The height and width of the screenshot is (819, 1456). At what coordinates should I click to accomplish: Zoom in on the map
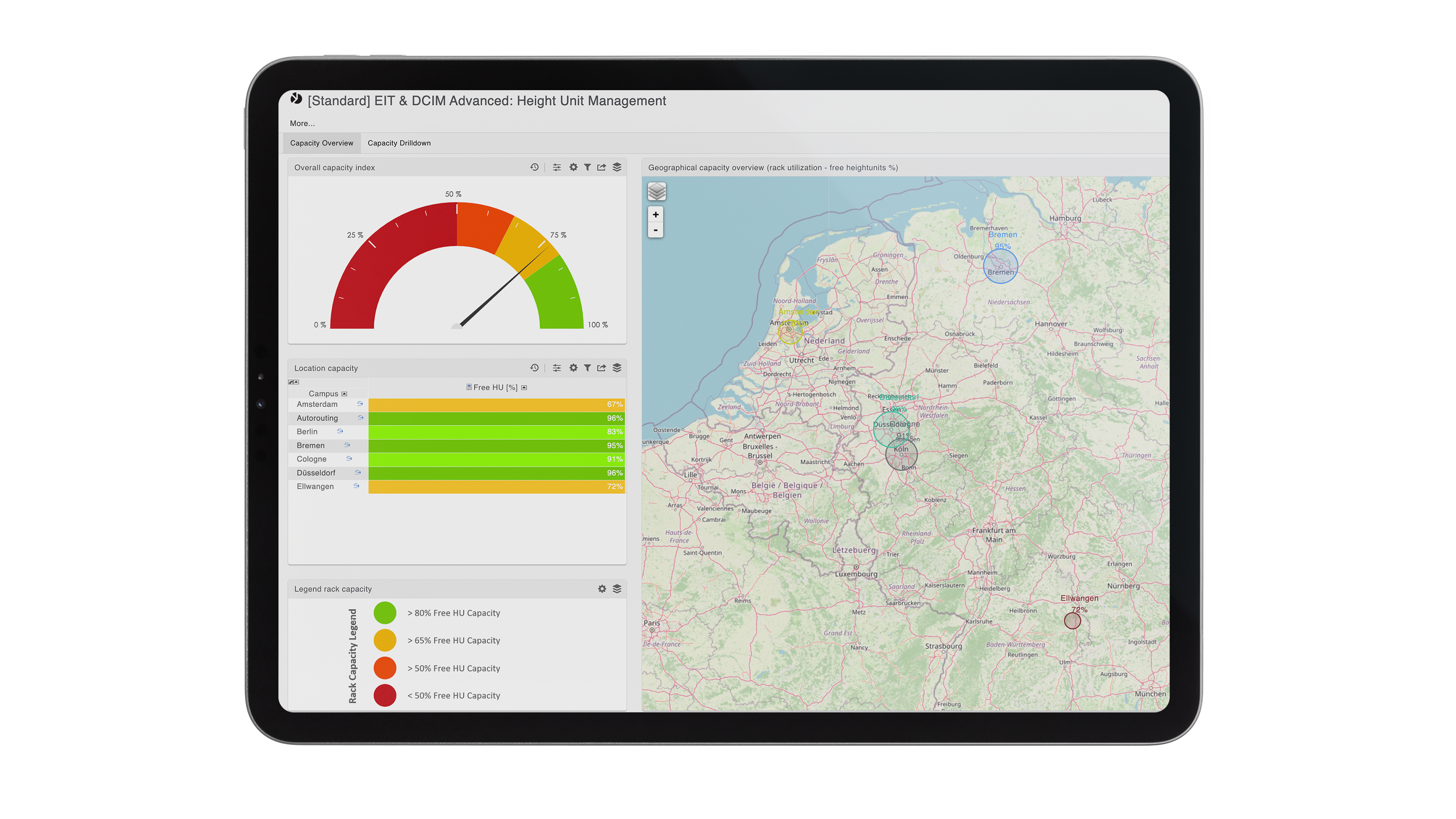click(656, 215)
